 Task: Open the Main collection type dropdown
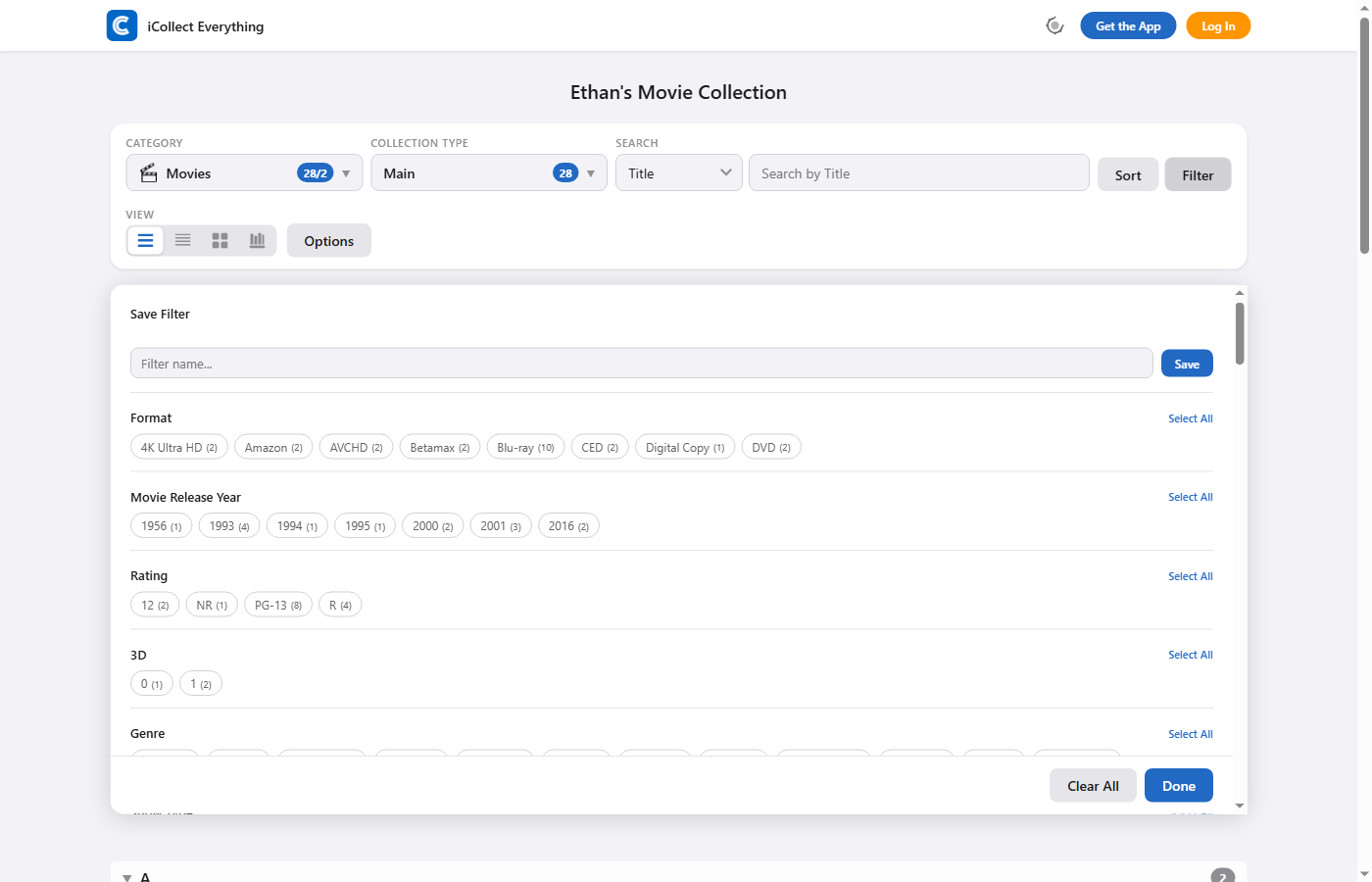(488, 173)
